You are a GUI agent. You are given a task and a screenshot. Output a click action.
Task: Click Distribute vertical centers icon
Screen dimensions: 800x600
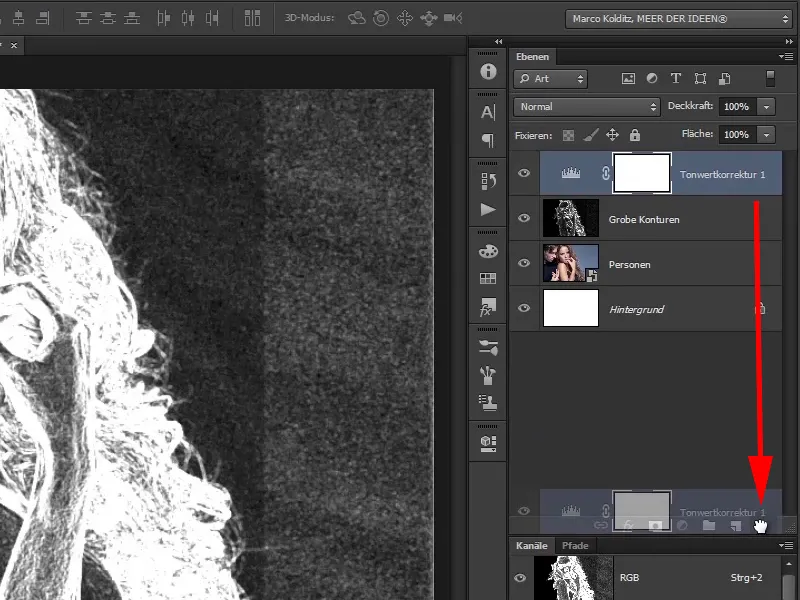pyautogui.click(x=108, y=18)
